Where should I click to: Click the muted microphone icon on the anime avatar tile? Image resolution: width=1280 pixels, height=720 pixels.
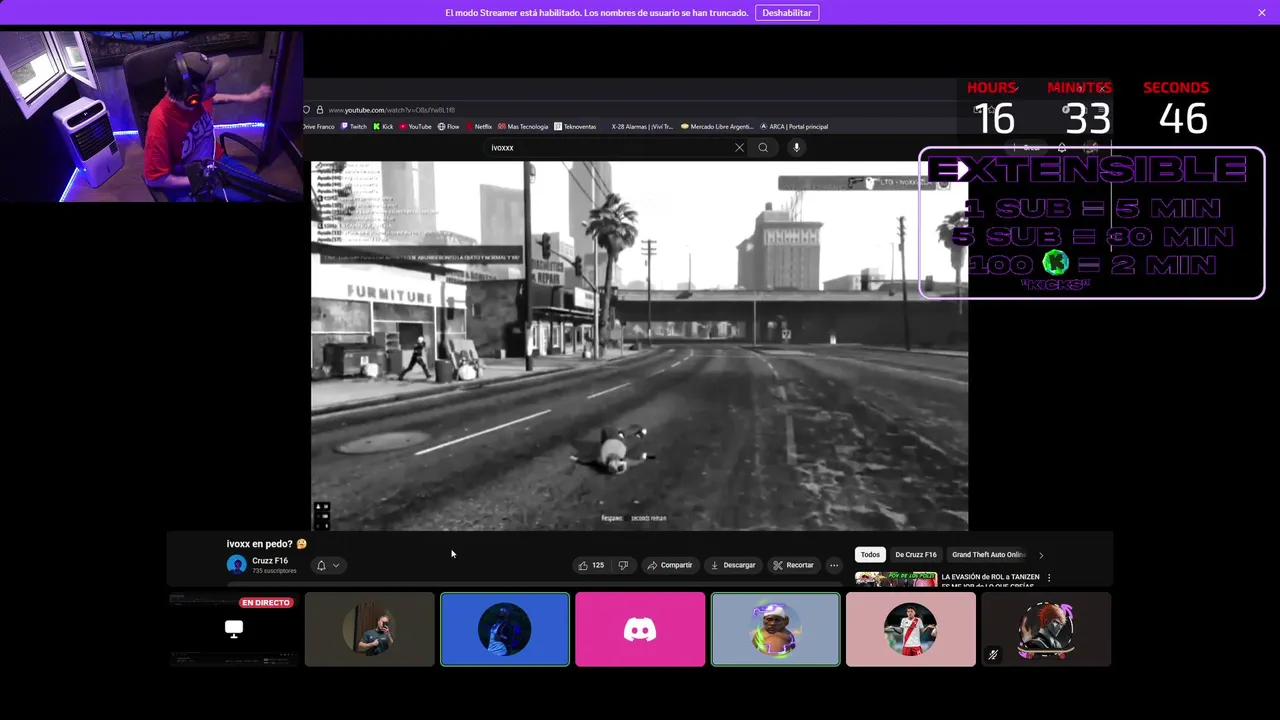pyautogui.click(x=993, y=655)
